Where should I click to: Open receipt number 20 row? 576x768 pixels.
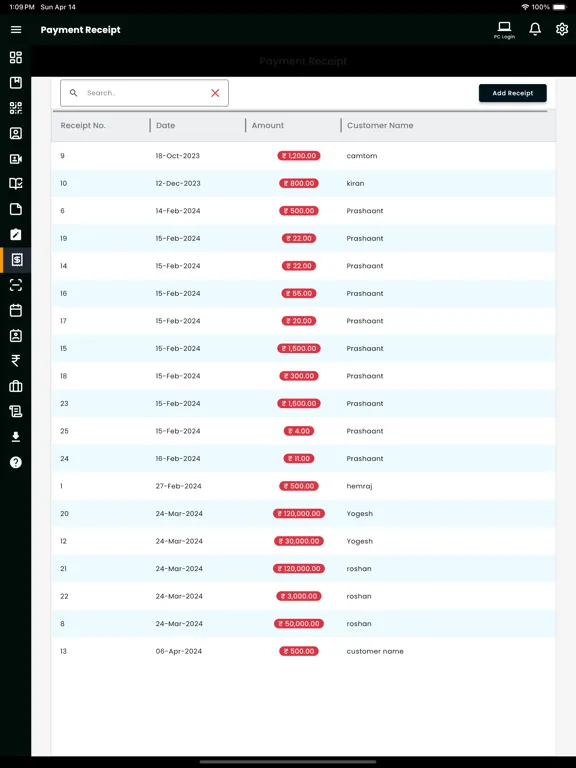click(303, 514)
